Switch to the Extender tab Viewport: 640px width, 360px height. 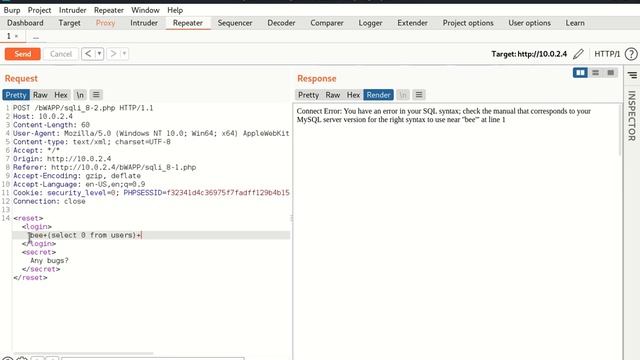coord(412,23)
